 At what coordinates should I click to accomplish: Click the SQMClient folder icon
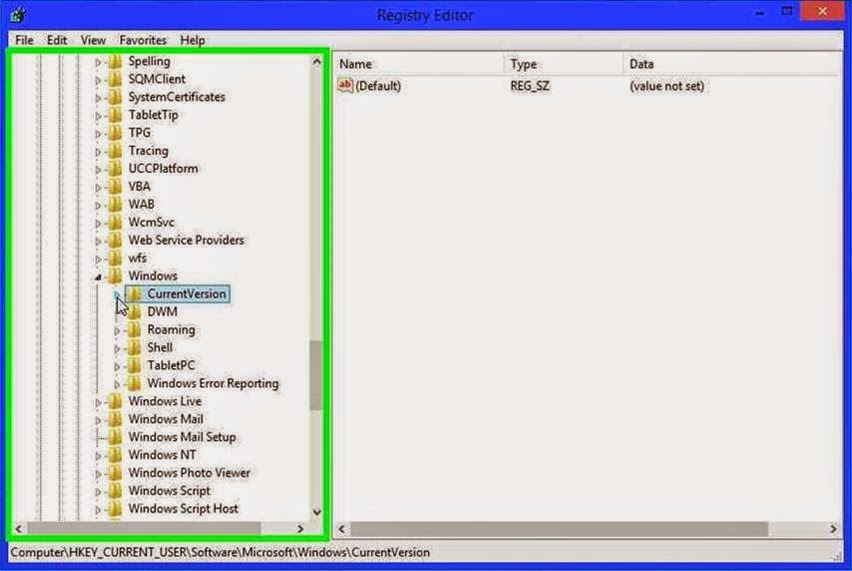115,79
